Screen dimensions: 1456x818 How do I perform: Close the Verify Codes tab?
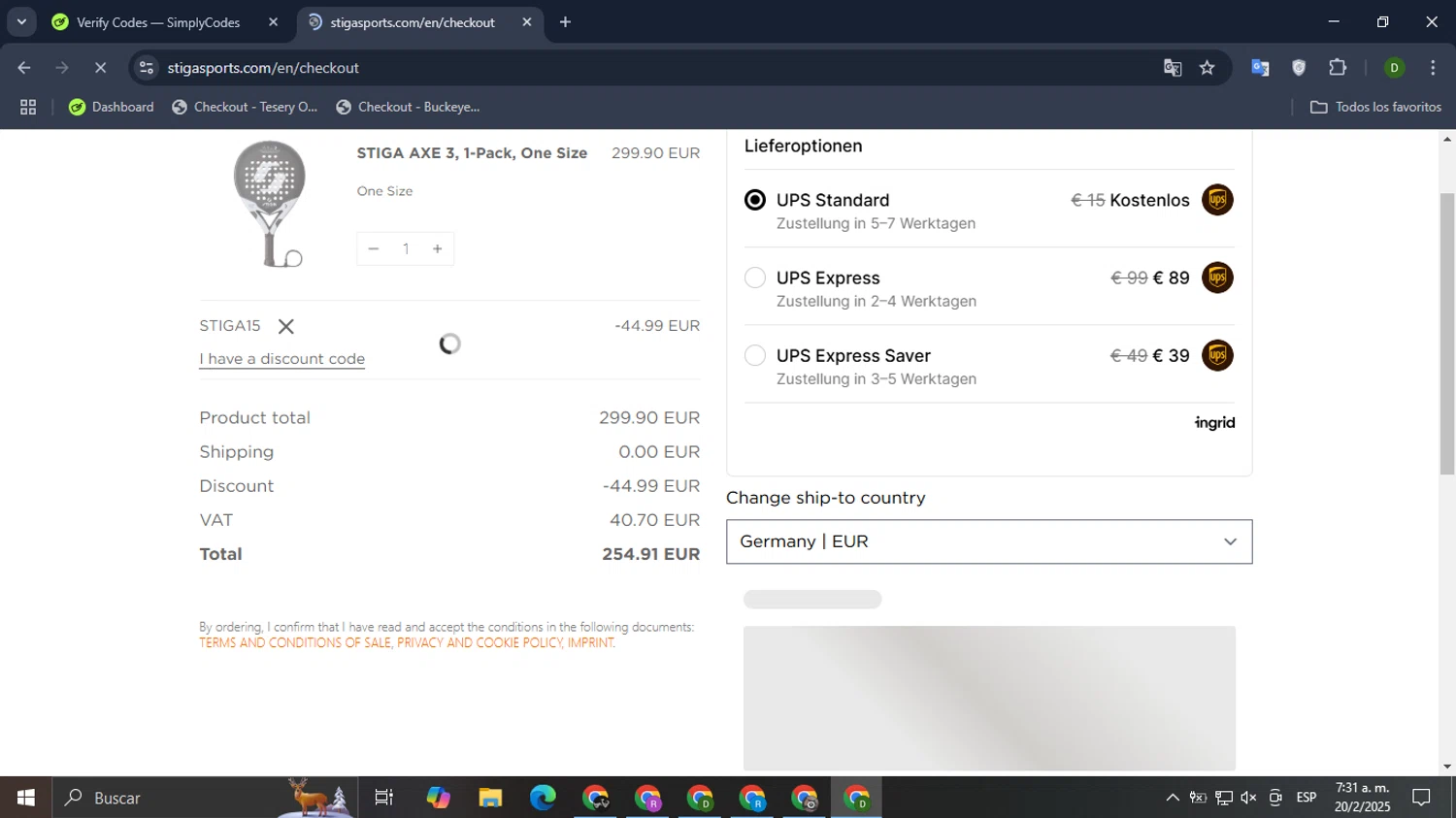(273, 22)
